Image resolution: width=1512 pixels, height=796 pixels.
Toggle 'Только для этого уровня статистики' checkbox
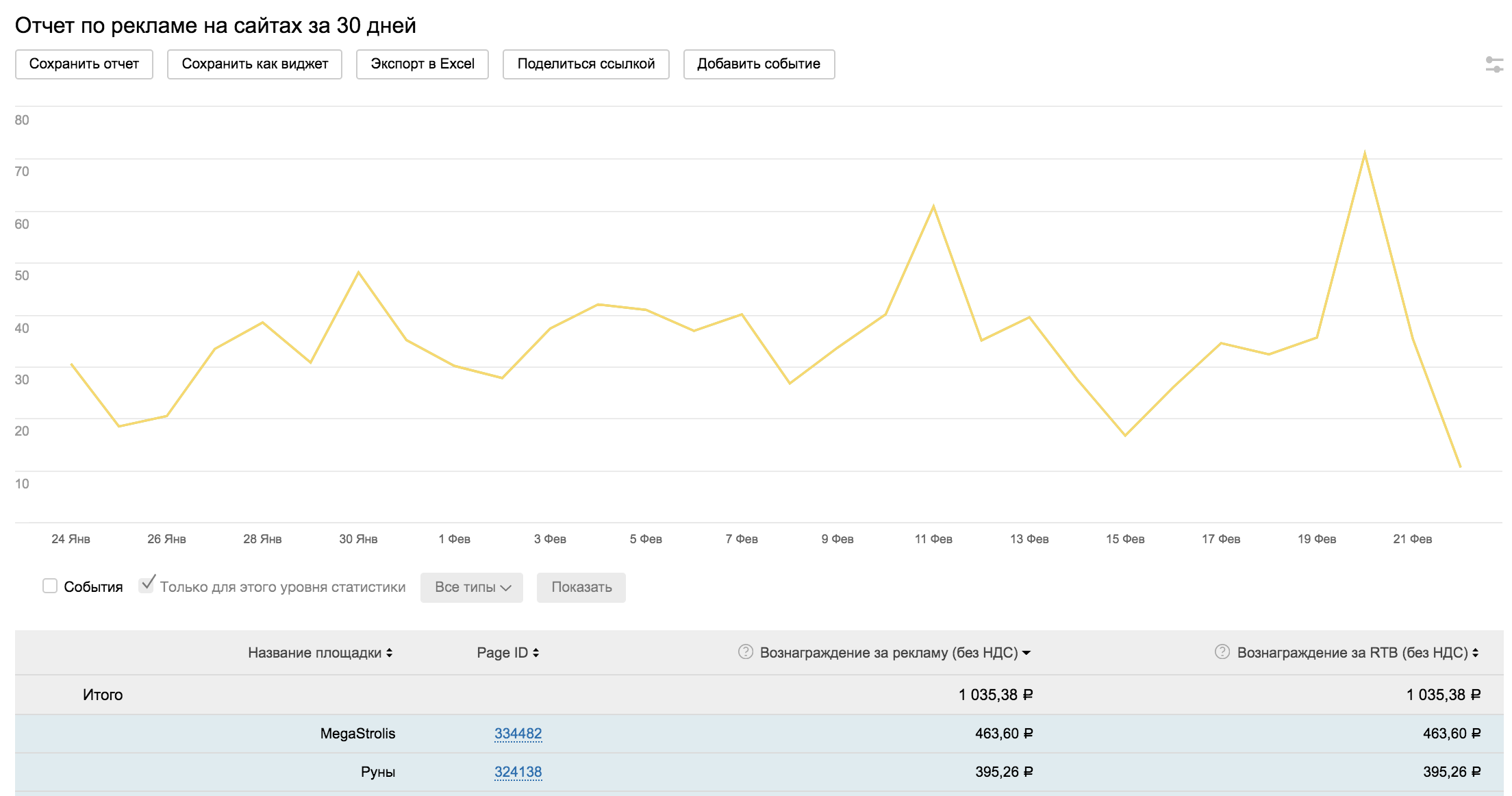pyautogui.click(x=146, y=586)
